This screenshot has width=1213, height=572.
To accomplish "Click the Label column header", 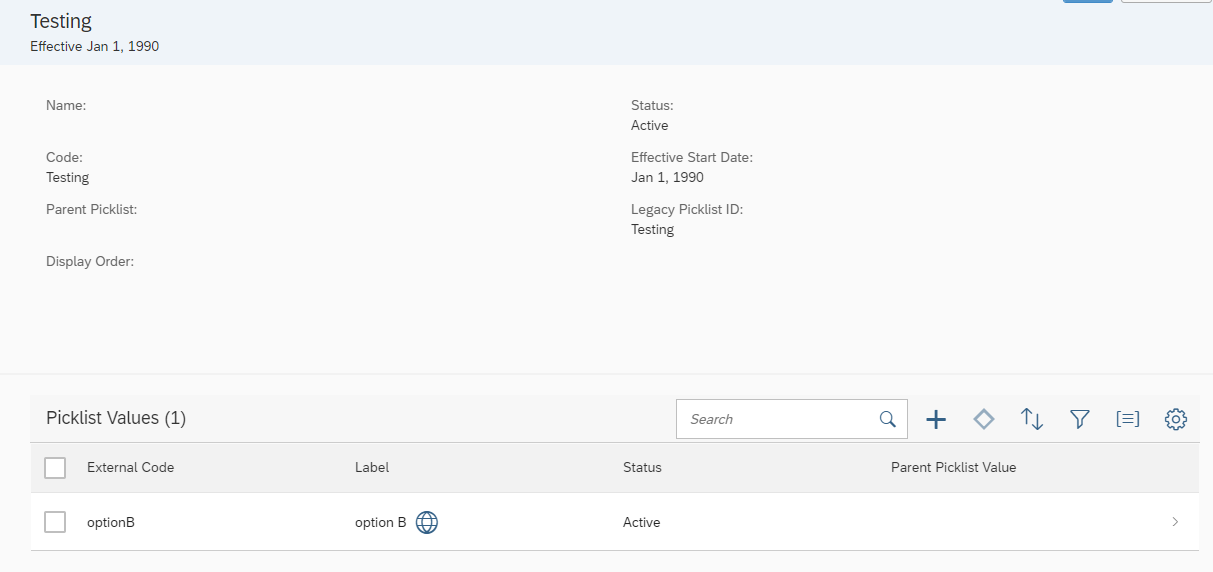I will click(x=372, y=467).
